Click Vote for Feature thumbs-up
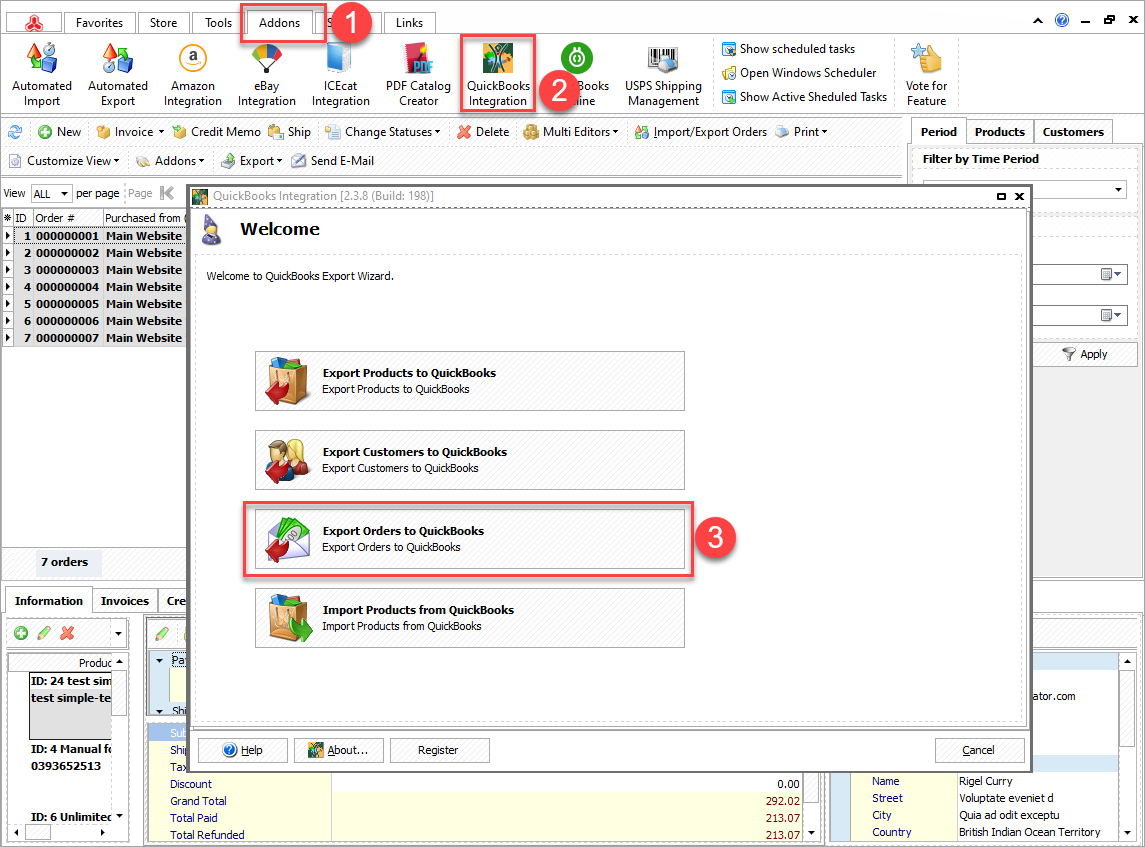Viewport: 1145px width, 847px height. (926, 74)
